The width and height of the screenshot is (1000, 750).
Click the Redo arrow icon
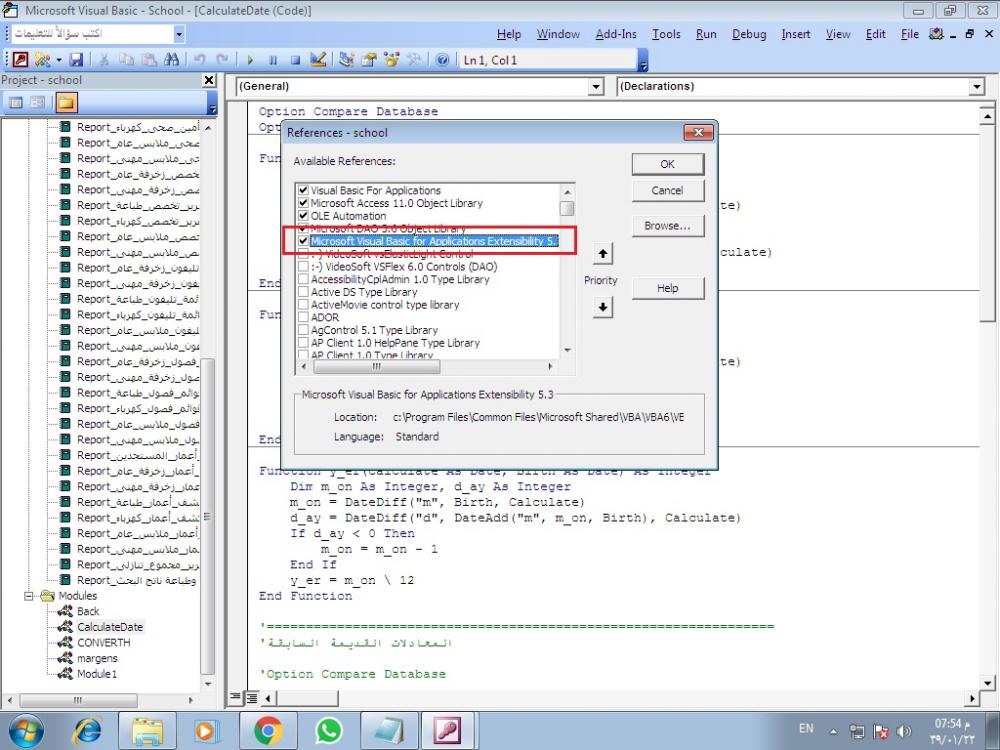[222, 60]
